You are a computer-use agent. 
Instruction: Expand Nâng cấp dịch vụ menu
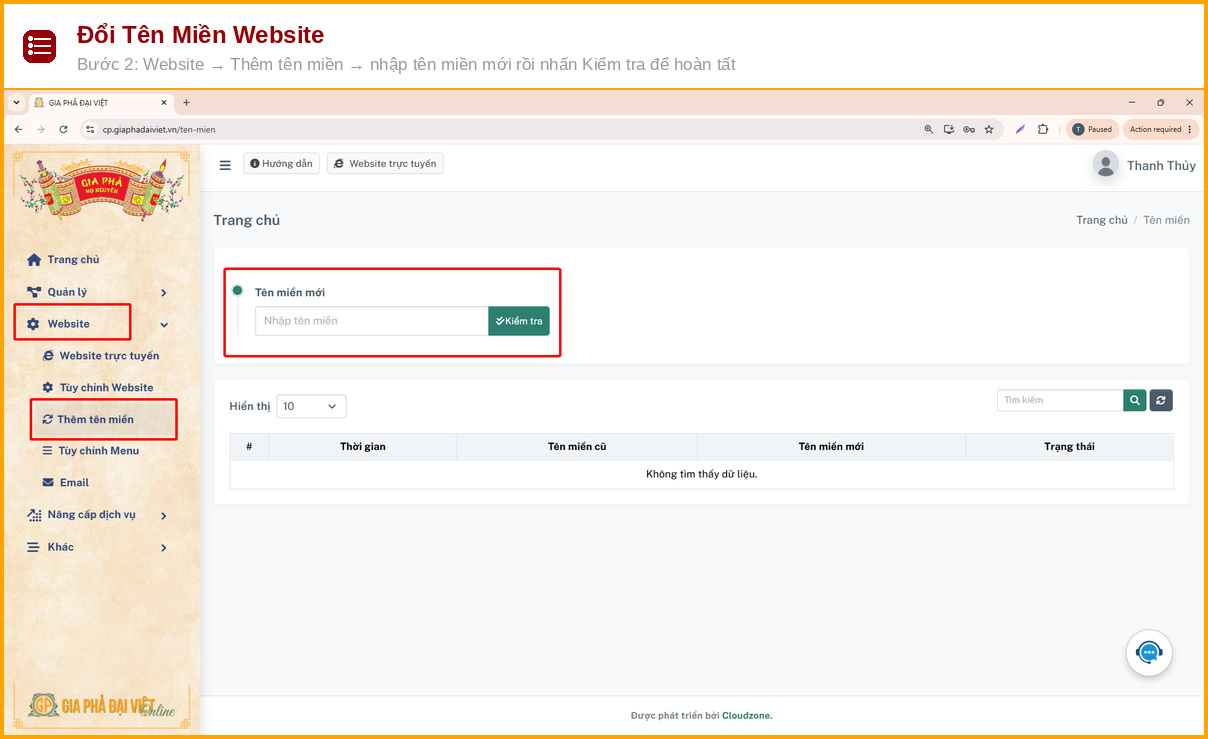click(x=97, y=515)
